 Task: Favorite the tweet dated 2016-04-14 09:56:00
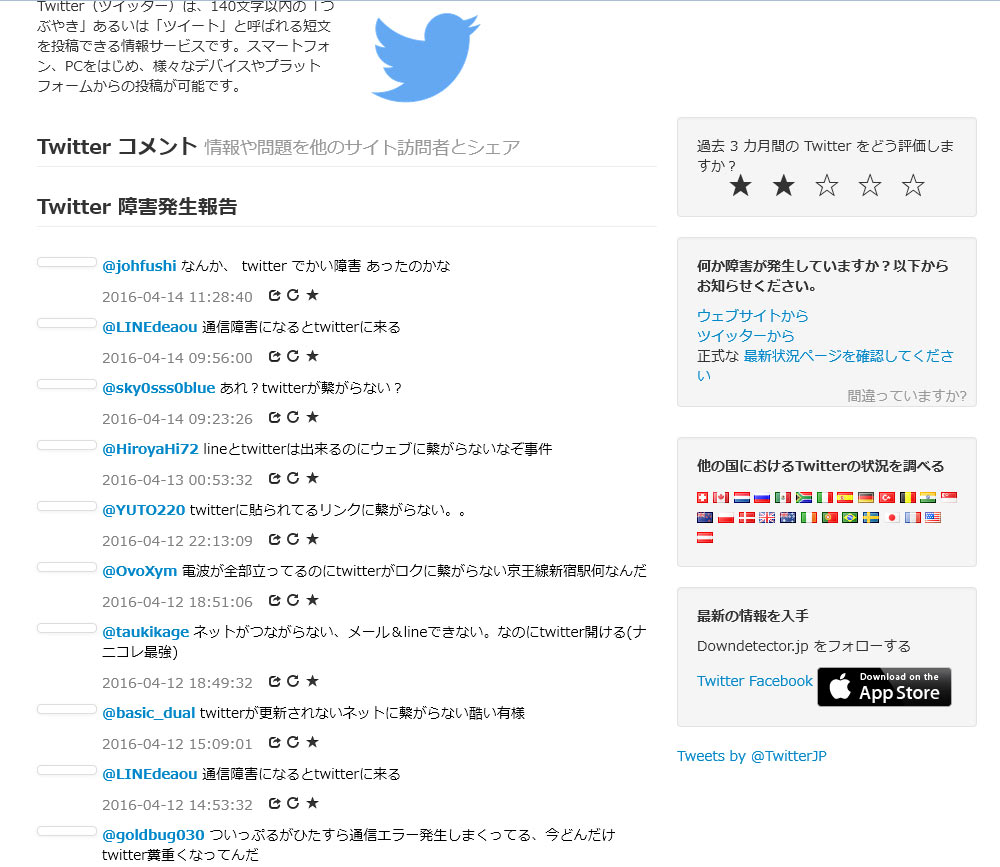point(312,356)
